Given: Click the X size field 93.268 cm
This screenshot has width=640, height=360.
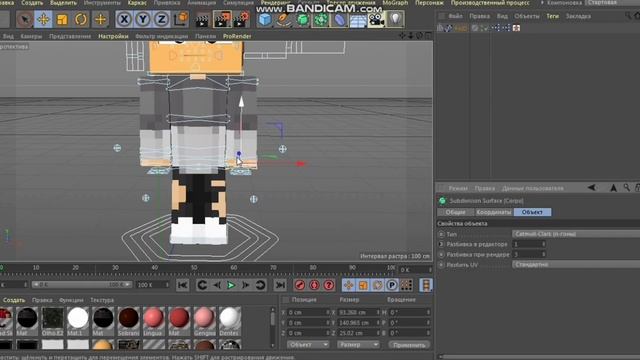Looking at the screenshot, I should pyautogui.click(x=358, y=312).
